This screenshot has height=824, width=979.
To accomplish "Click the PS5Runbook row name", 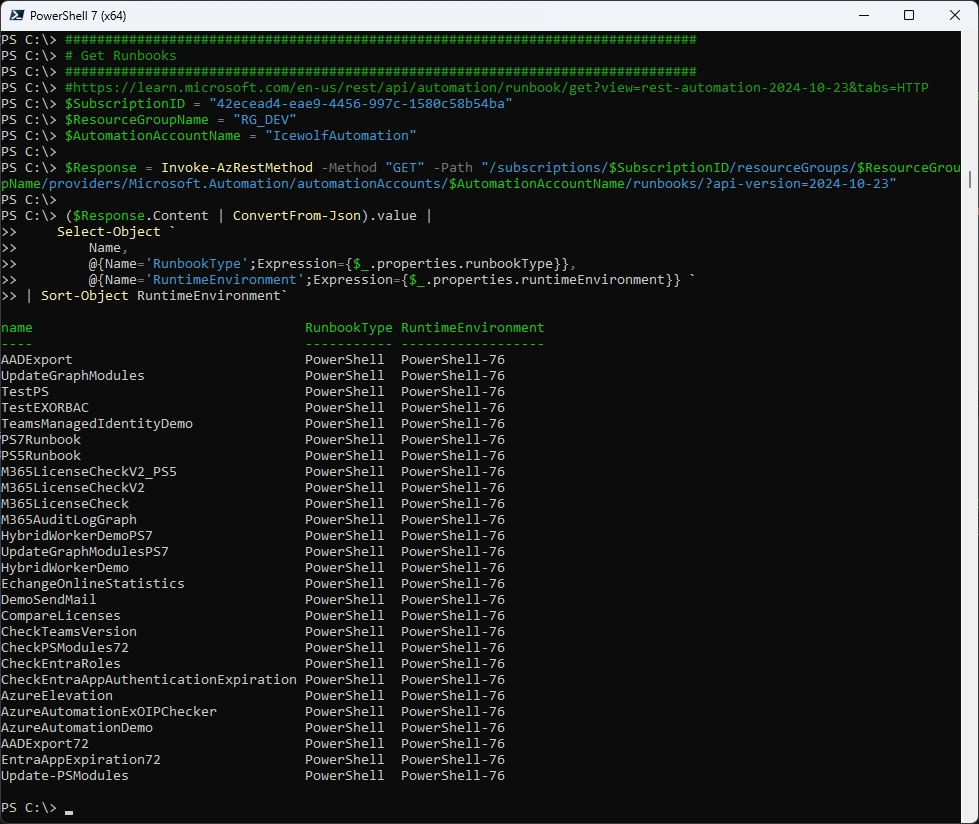I will point(41,456).
